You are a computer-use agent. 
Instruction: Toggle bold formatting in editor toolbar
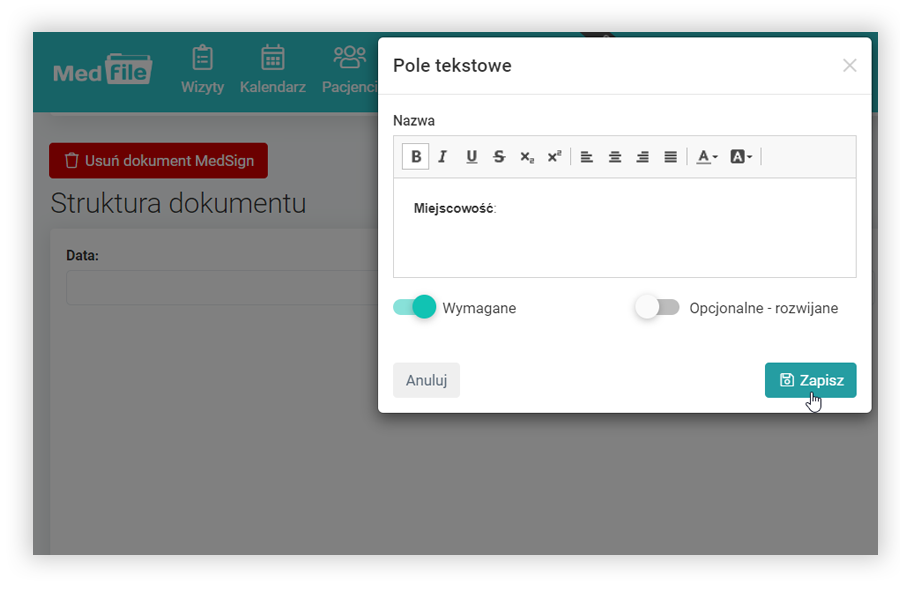(416, 157)
